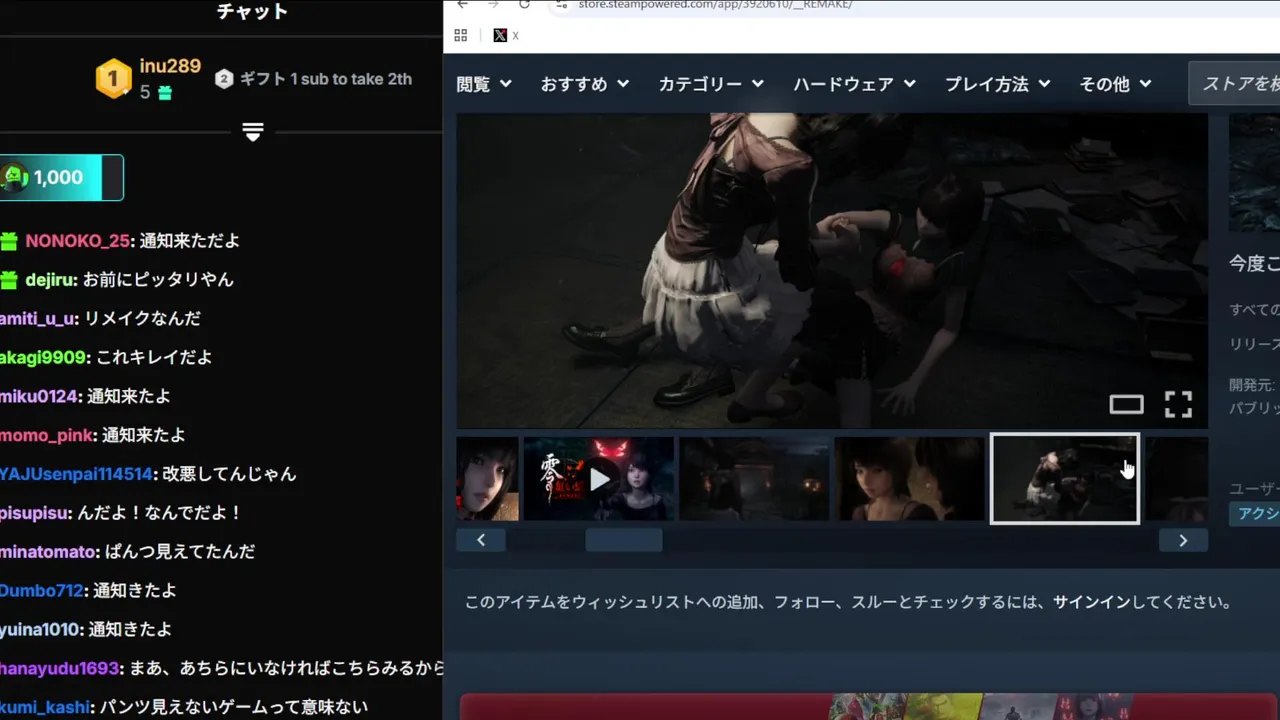
Task: Open the カテゴリー dropdown menu
Action: pos(711,84)
